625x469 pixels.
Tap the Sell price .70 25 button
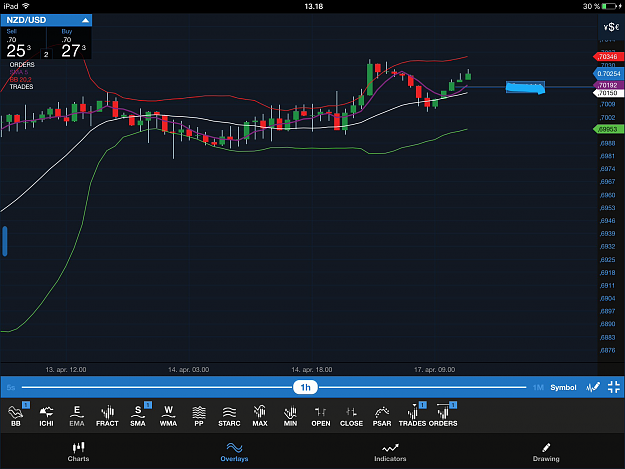point(23,43)
